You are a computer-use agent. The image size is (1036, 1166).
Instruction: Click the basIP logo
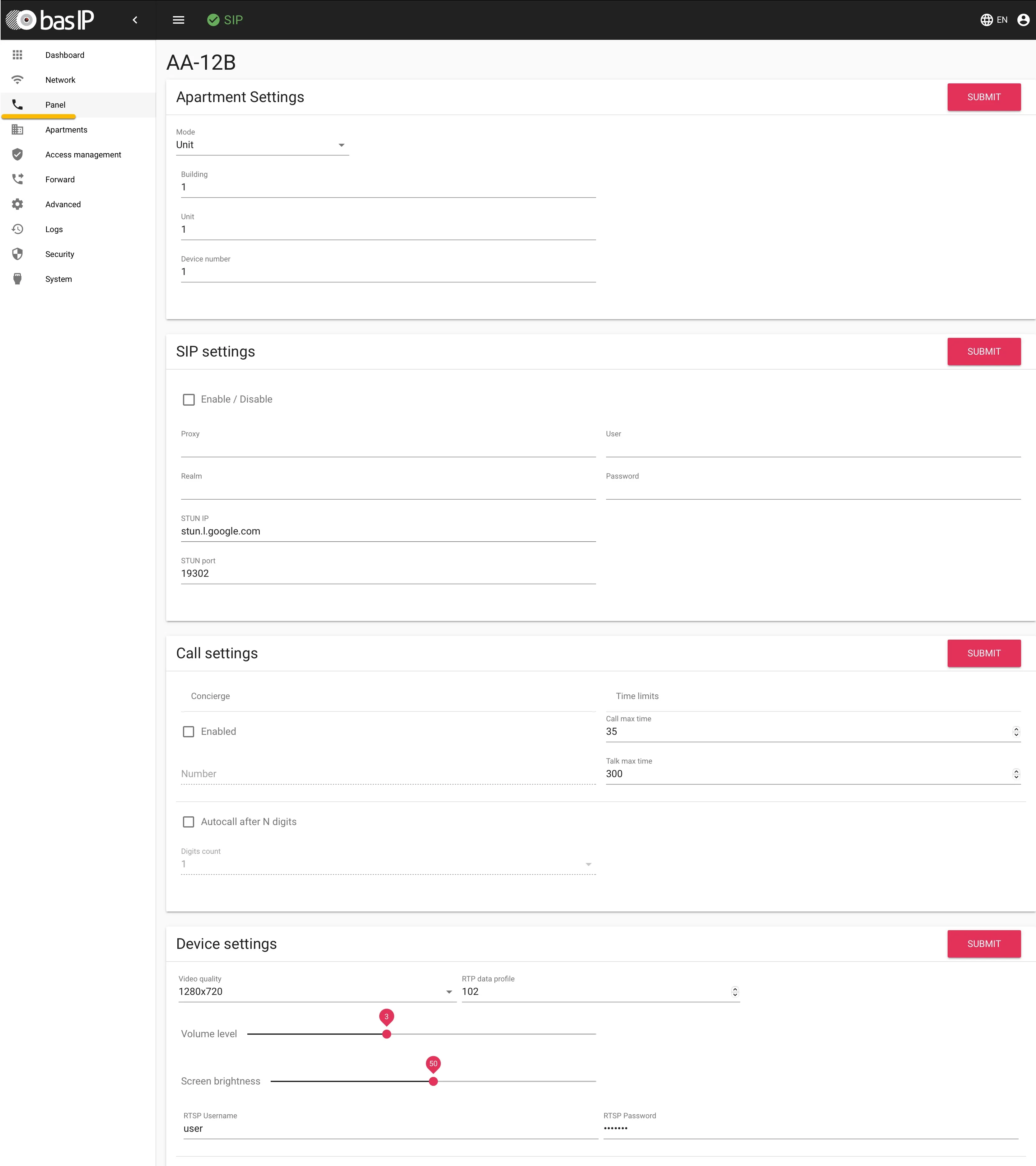[50, 20]
